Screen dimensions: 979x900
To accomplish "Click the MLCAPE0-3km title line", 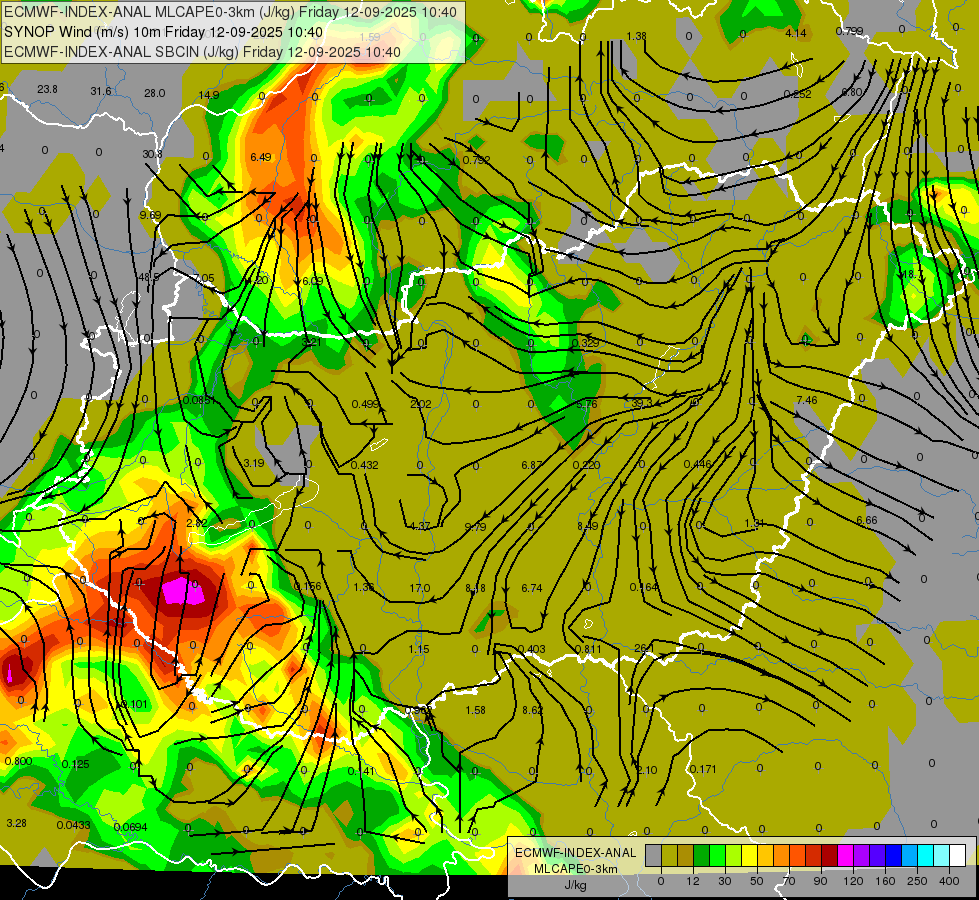I will [230, 12].
